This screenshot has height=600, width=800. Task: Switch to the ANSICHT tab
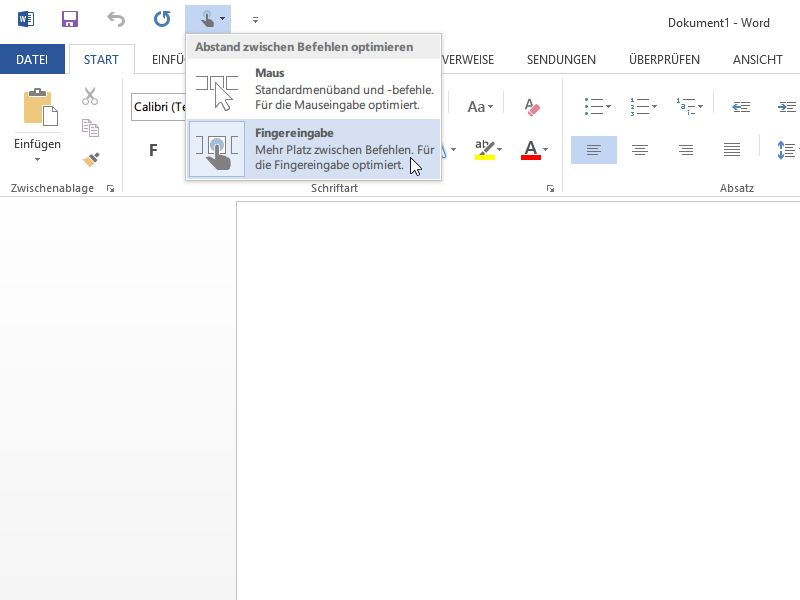click(757, 60)
